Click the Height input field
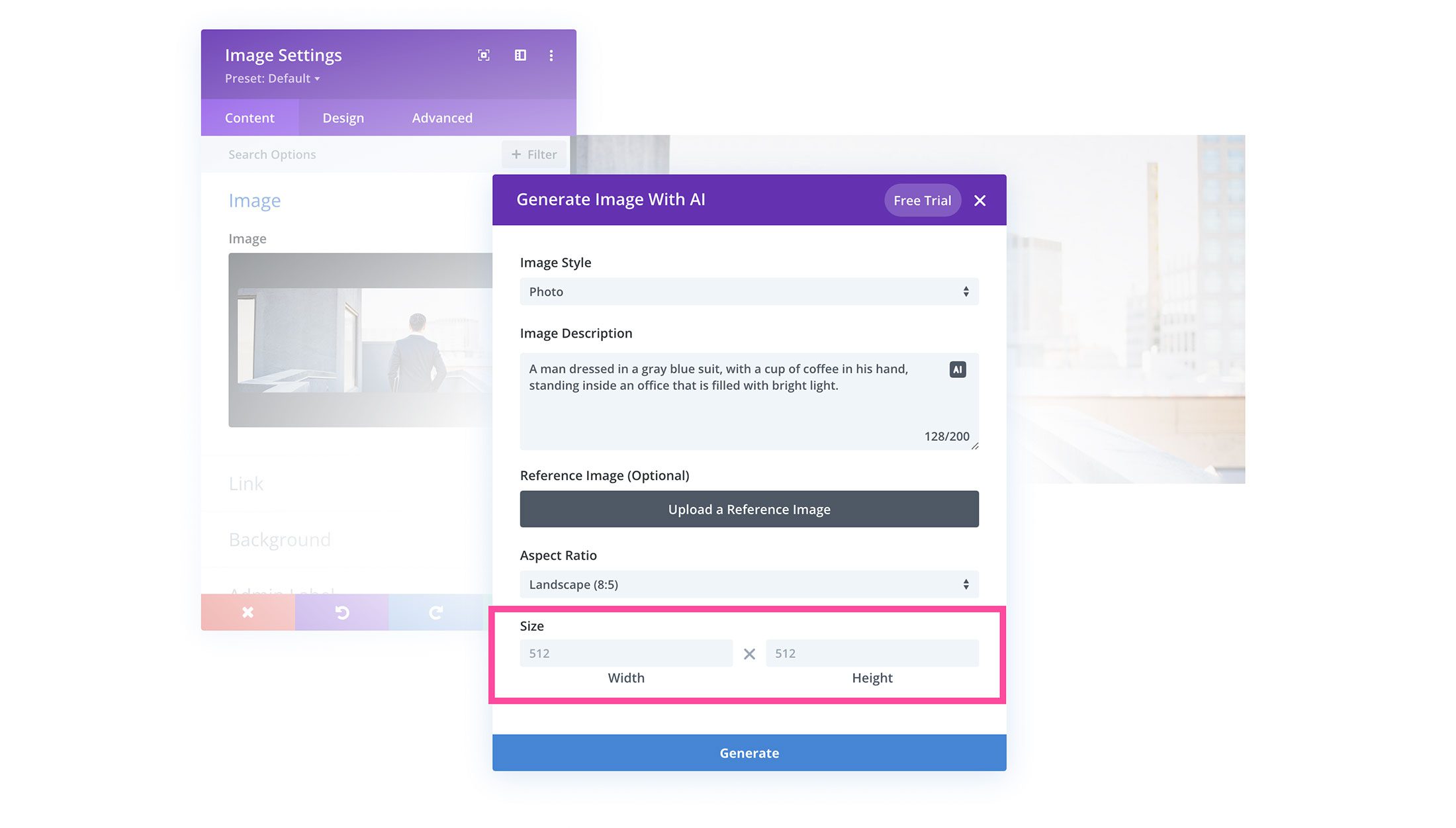 (x=872, y=653)
